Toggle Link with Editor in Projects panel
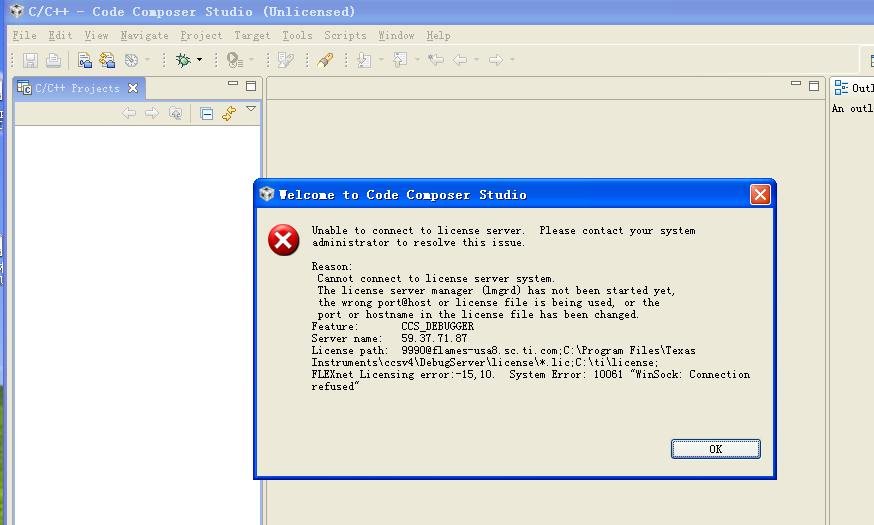 (229, 114)
